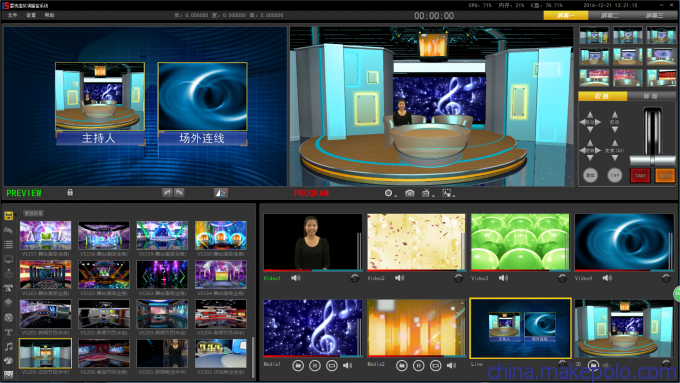This screenshot has height=383, width=680.
Task: Toggle the lock icon beside PREVIEW
Action: (70, 192)
